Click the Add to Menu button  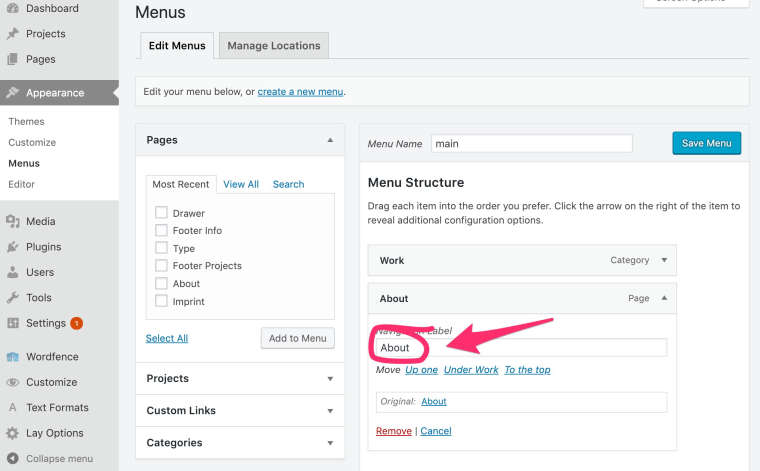(297, 338)
